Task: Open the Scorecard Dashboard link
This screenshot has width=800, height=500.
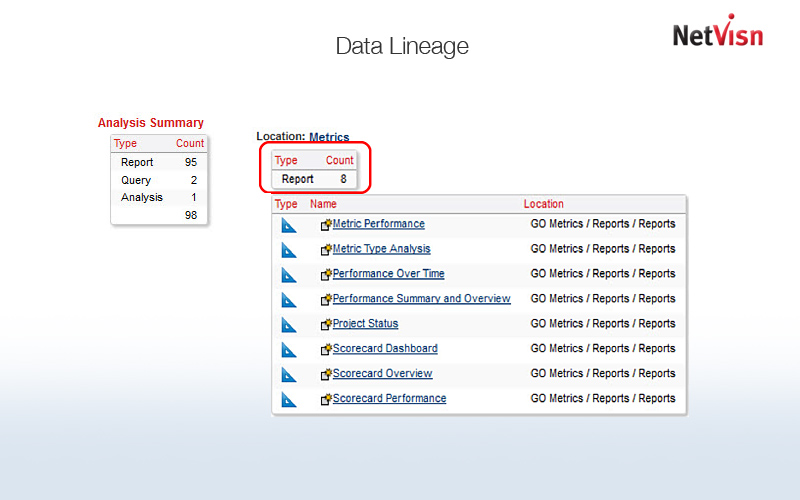Action: click(x=385, y=349)
